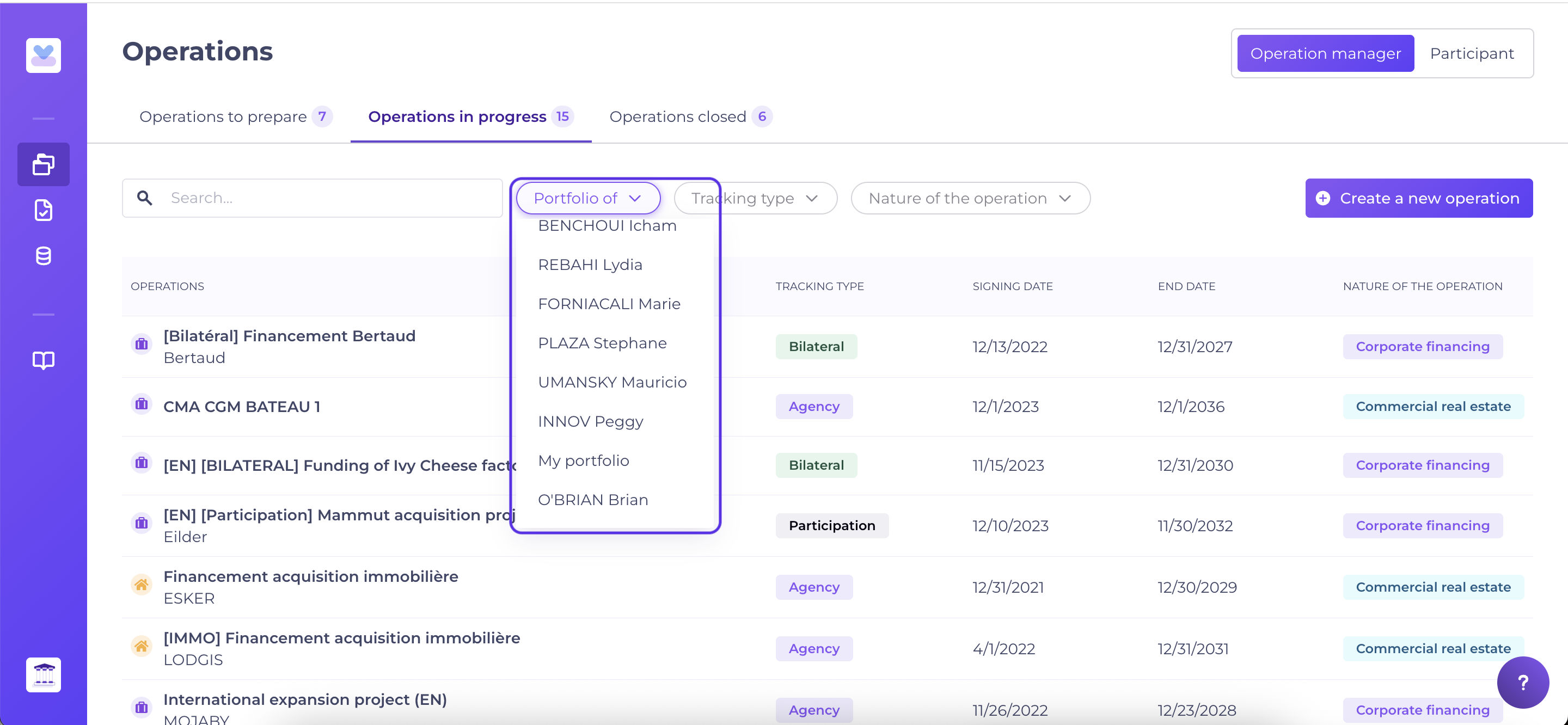Open the document checkmark sidebar icon
The width and height of the screenshot is (1568, 725).
coord(43,210)
